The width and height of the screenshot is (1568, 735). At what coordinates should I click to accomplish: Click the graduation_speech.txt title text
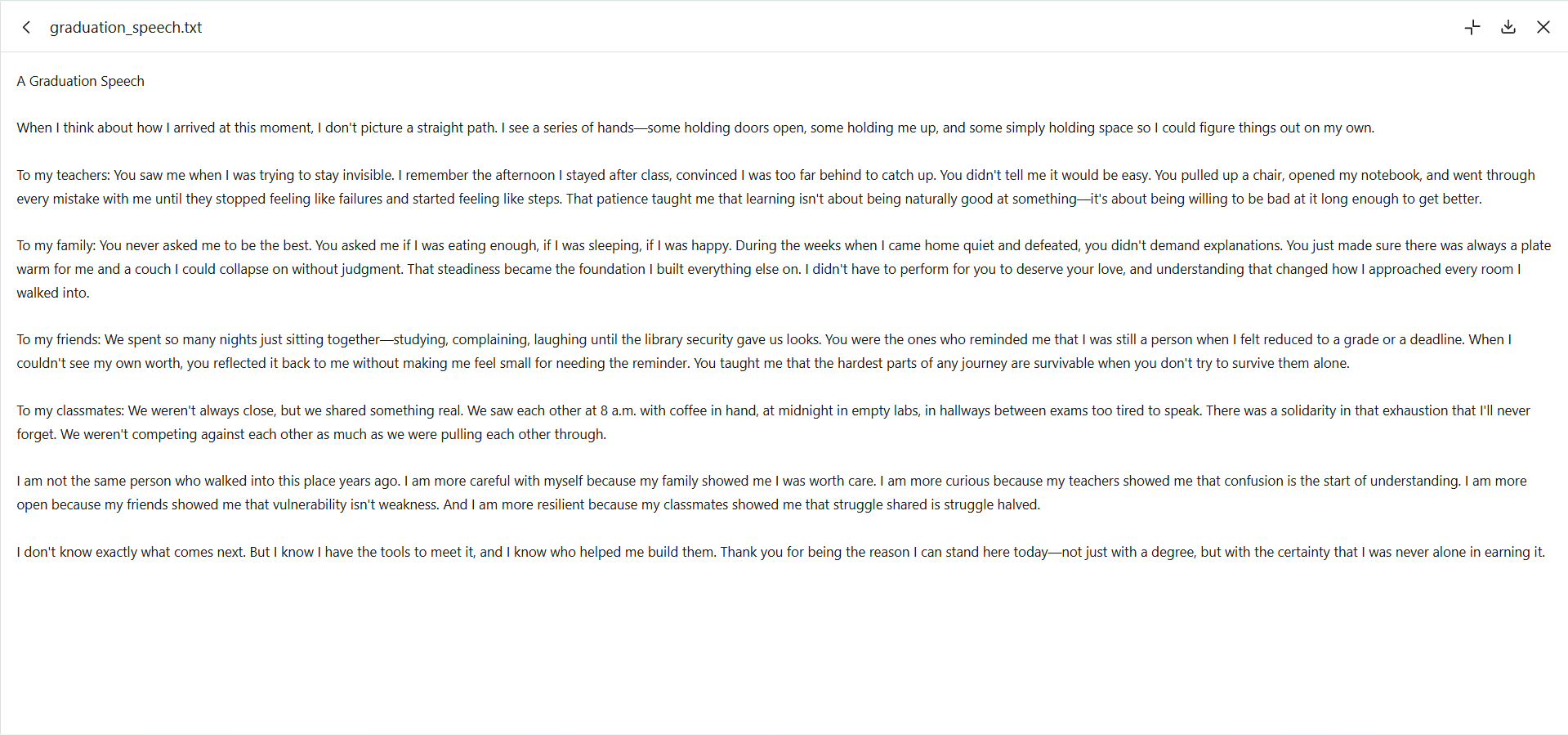tap(126, 27)
